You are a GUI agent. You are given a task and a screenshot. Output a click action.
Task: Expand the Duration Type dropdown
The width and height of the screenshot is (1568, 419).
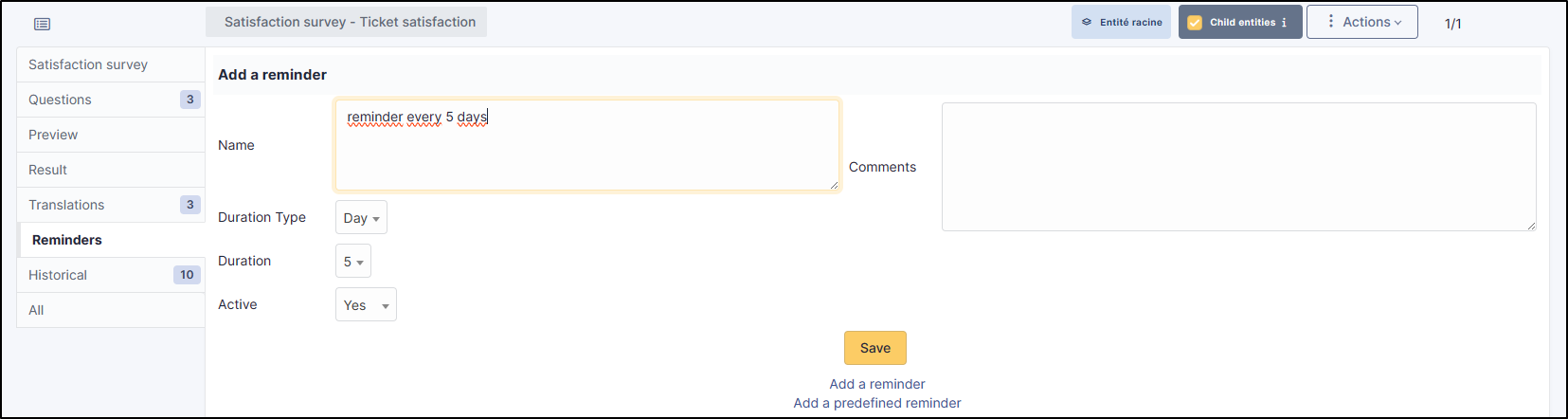(361, 218)
